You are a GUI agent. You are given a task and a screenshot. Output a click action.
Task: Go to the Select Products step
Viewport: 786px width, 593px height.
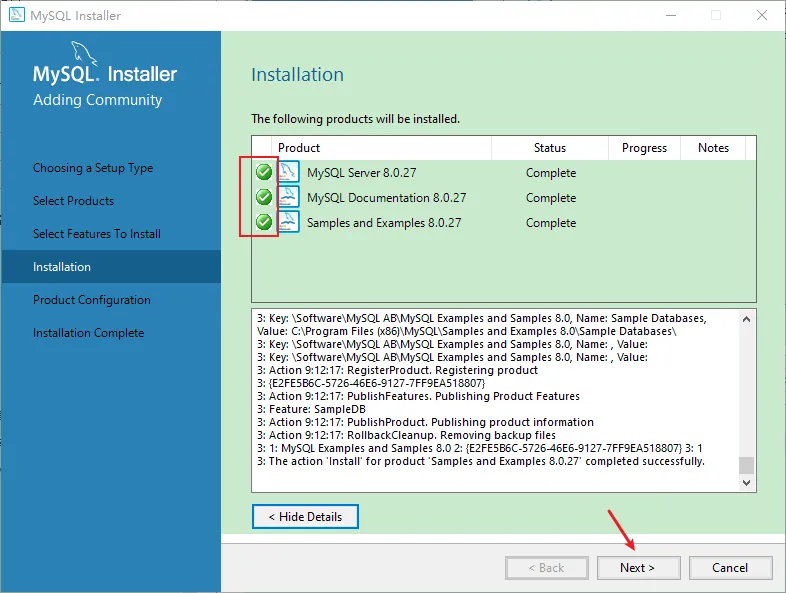click(73, 201)
